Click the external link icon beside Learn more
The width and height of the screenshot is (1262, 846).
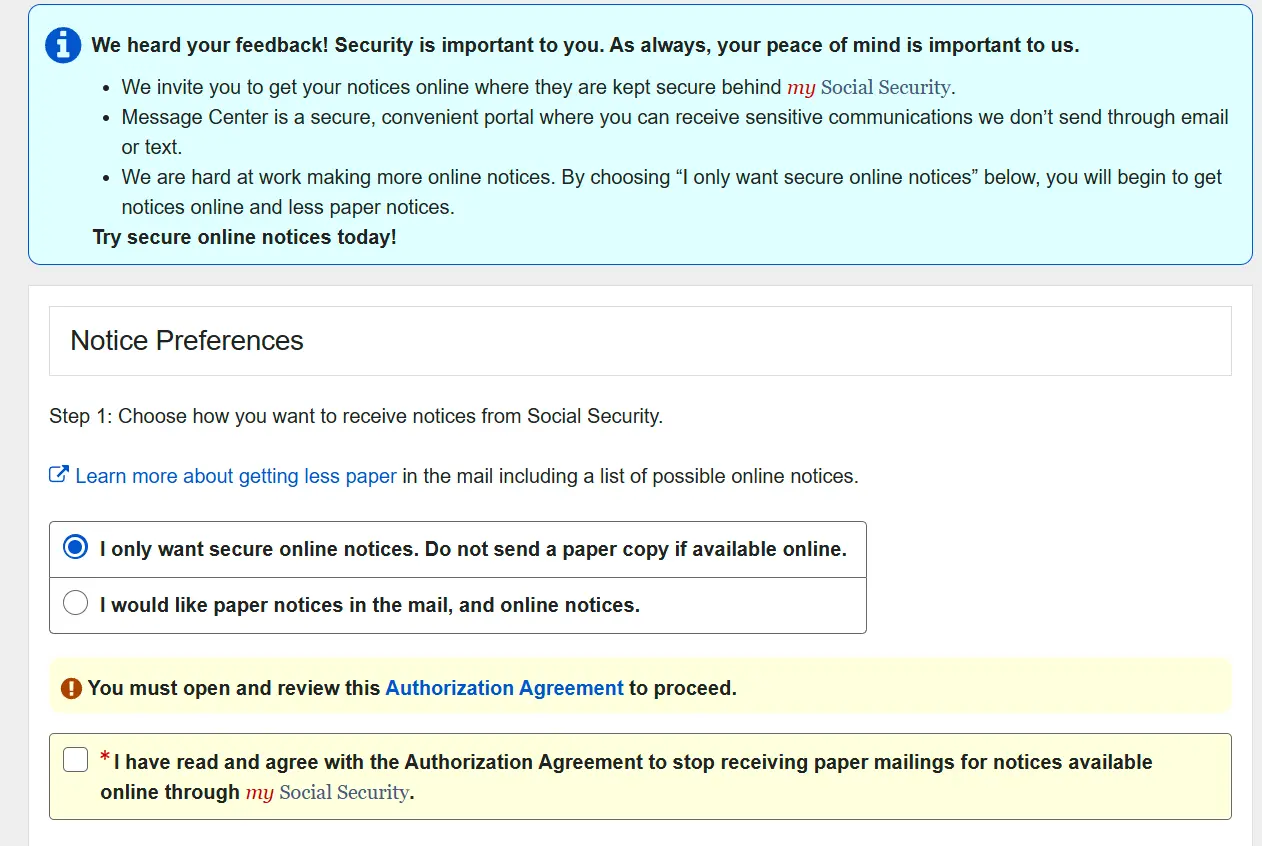click(x=59, y=475)
